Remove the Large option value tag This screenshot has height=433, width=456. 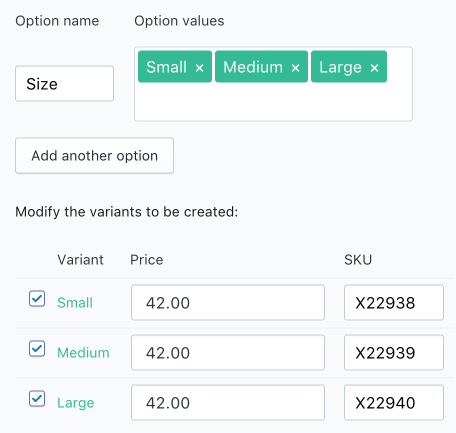click(374, 68)
